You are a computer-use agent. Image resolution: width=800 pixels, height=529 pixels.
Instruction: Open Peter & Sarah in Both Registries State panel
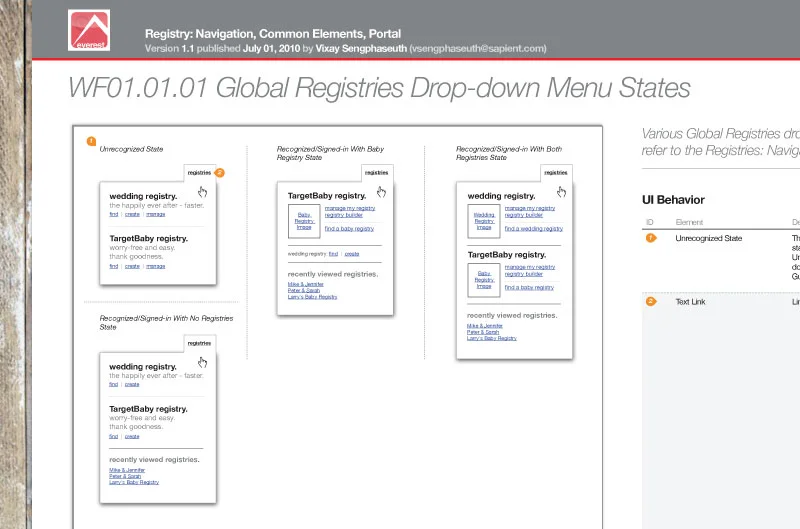coord(483,332)
